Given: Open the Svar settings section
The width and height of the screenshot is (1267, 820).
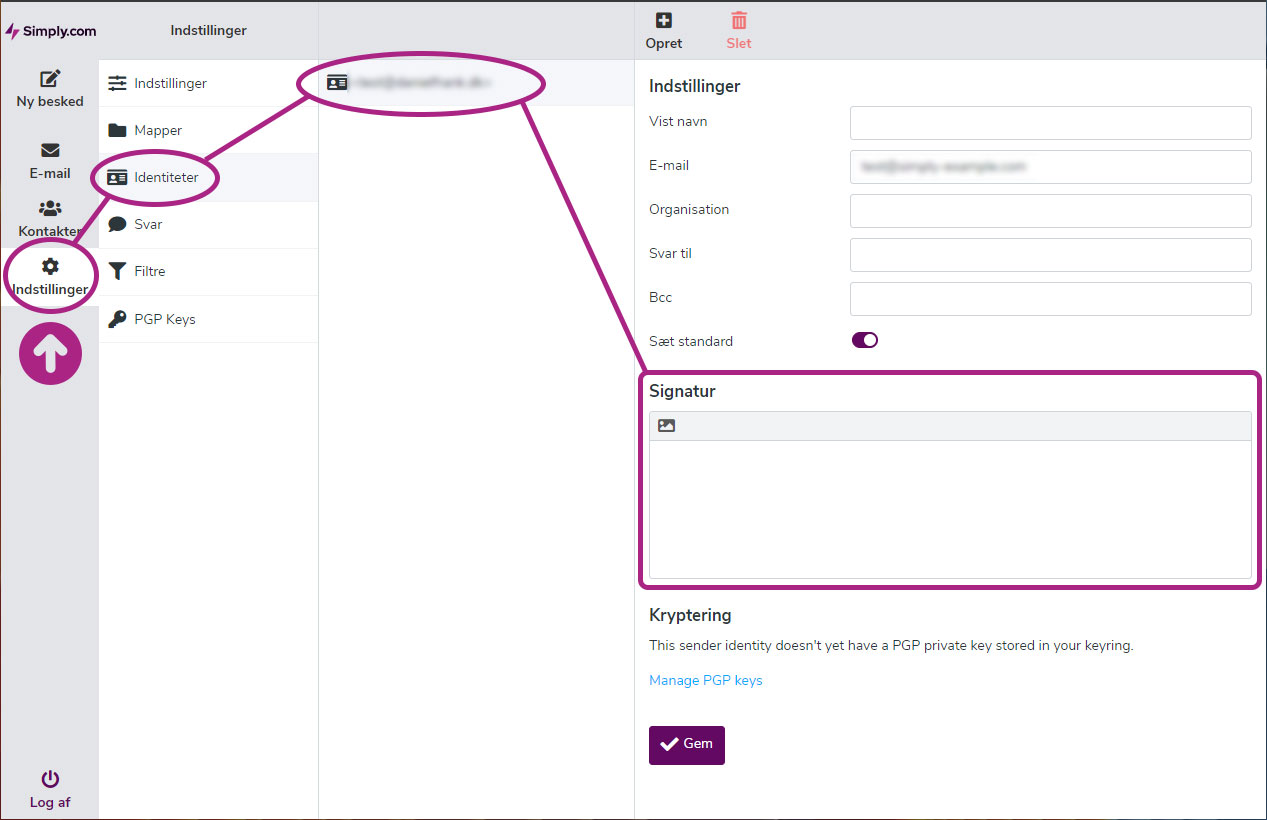Looking at the screenshot, I should (x=148, y=224).
